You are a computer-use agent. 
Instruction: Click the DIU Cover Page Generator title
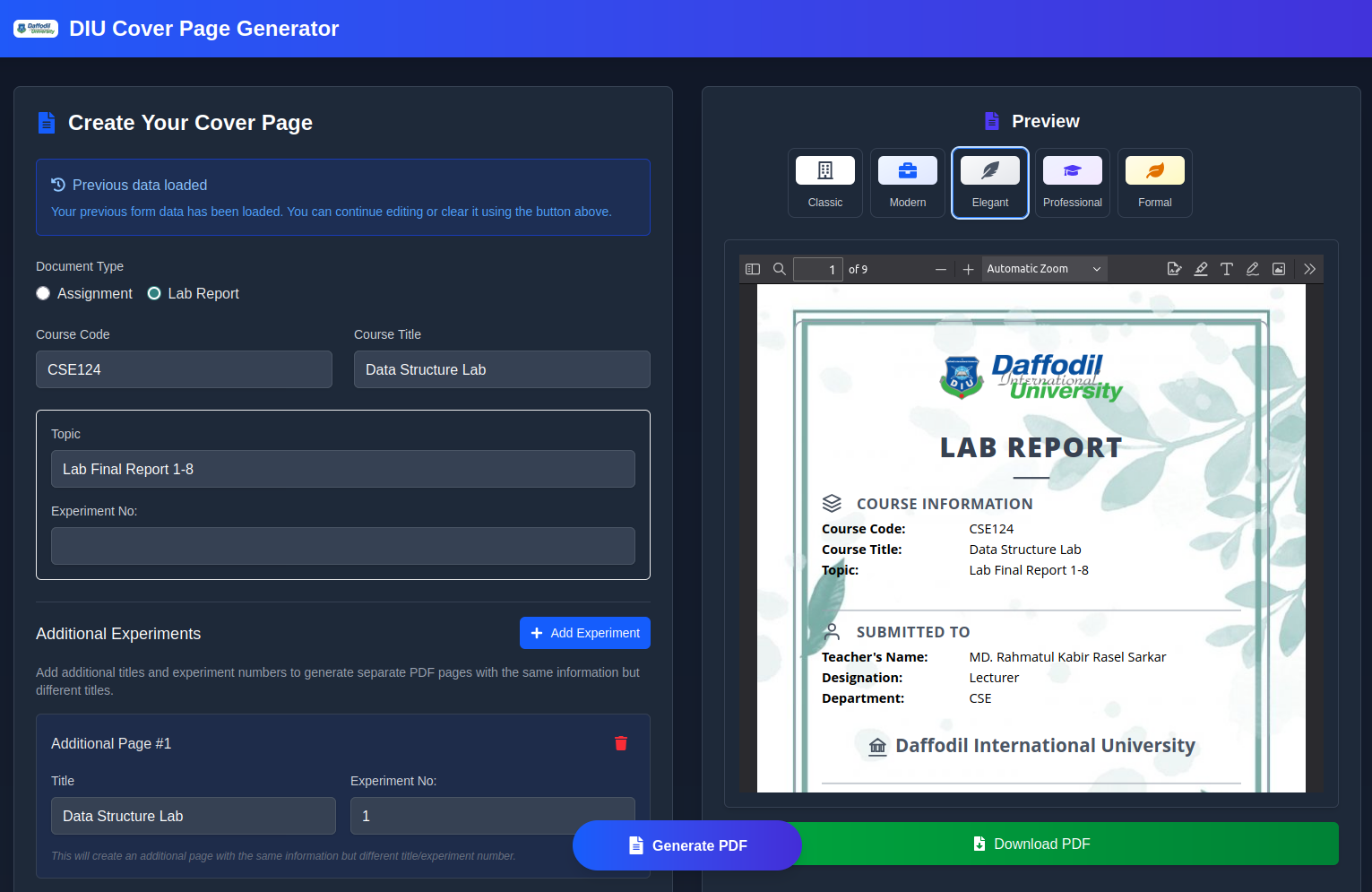[x=204, y=29]
